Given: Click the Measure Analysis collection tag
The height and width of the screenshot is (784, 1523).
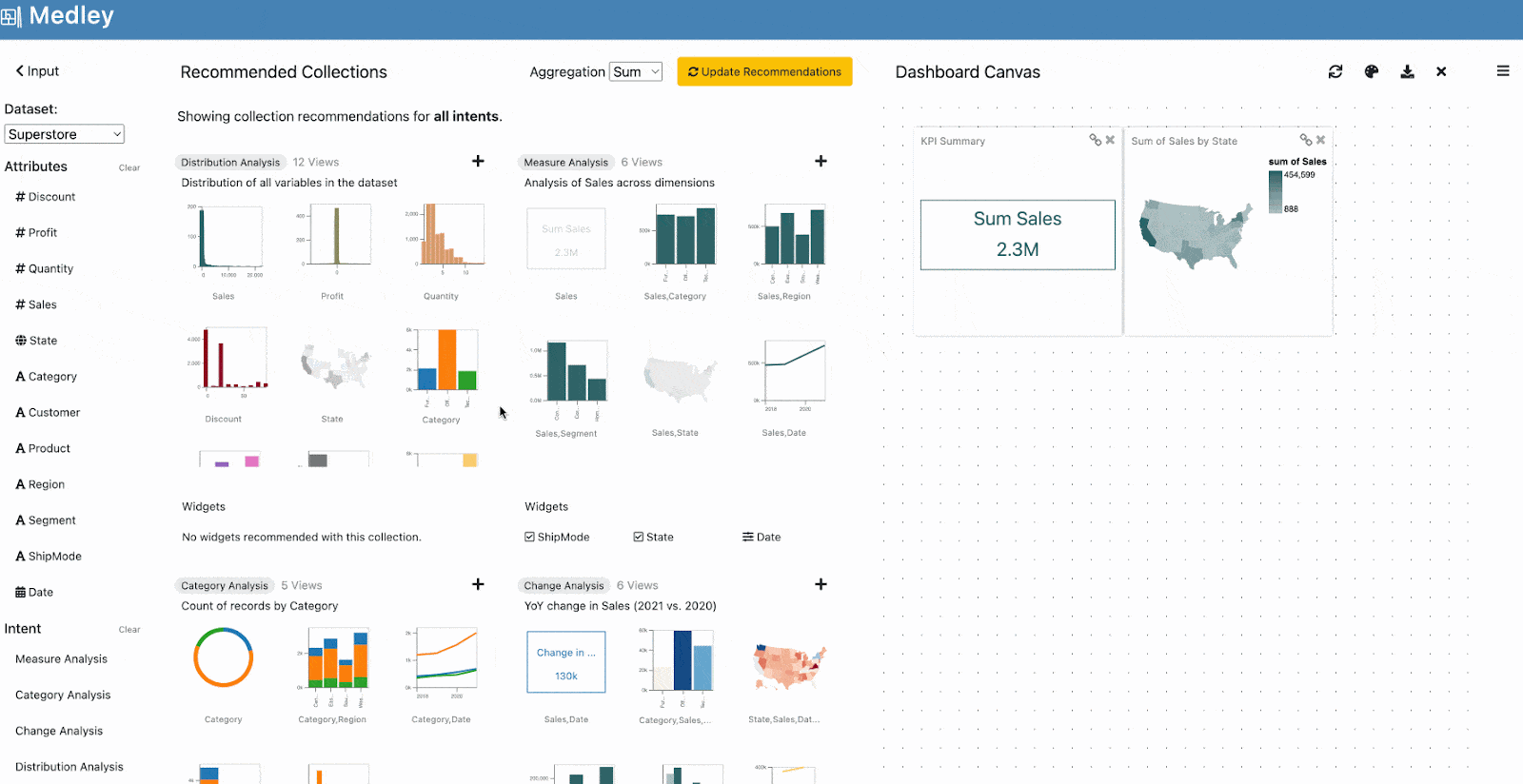Looking at the screenshot, I should pyautogui.click(x=565, y=163).
